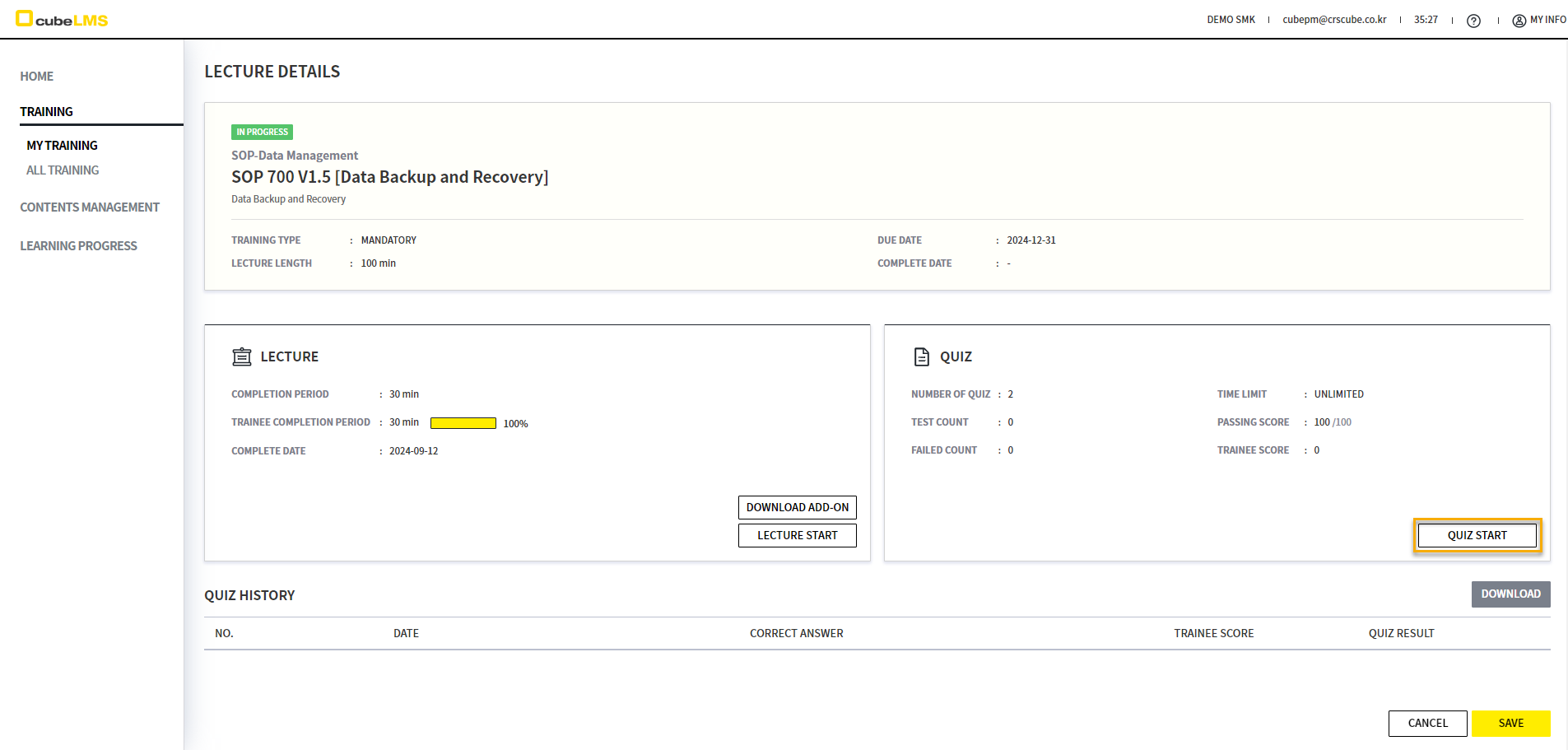Click the IN PROGRESS status badge

point(262,132)
